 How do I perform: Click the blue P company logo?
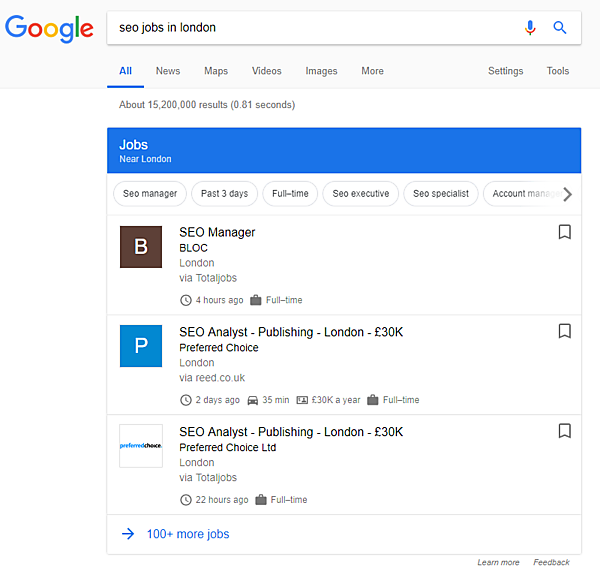(141, 346)
